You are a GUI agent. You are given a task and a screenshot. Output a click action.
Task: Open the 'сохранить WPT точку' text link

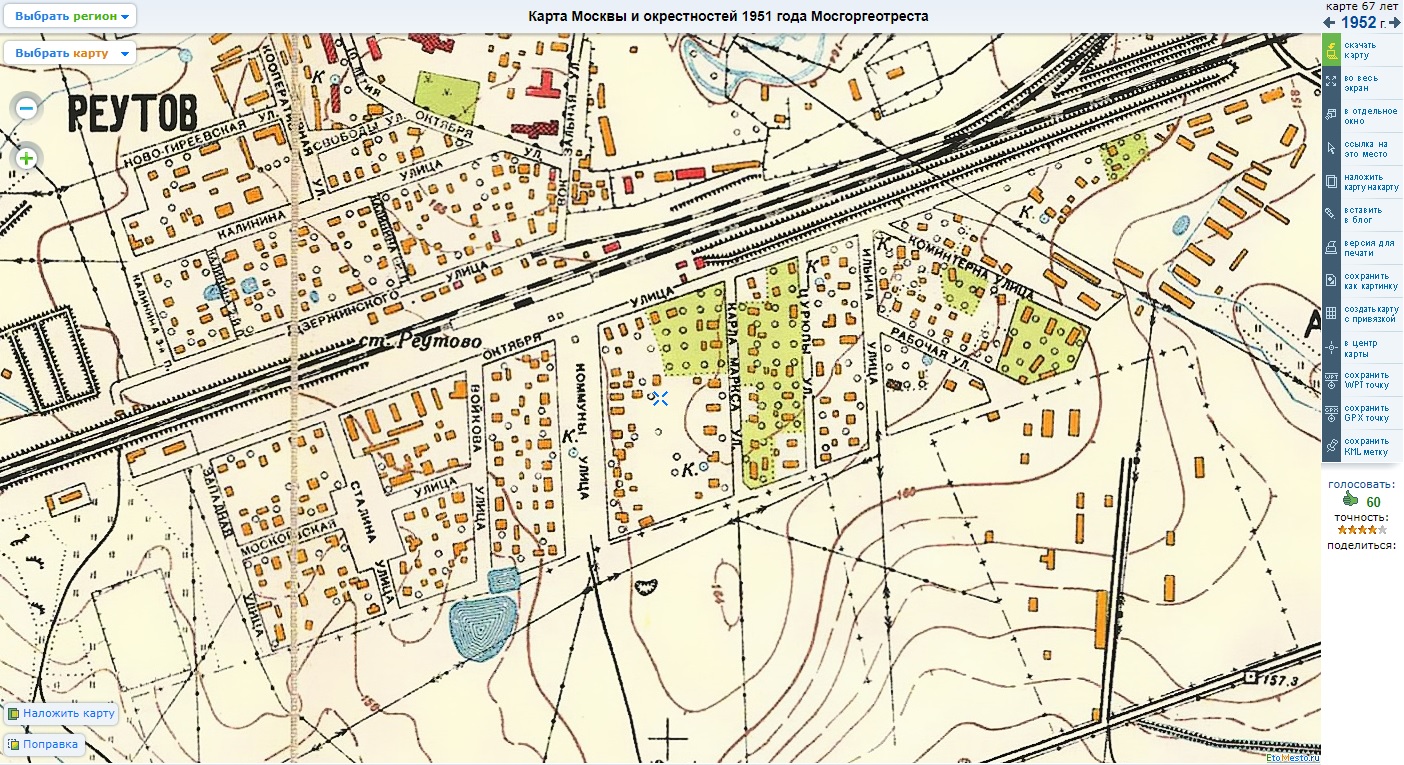1366,380
